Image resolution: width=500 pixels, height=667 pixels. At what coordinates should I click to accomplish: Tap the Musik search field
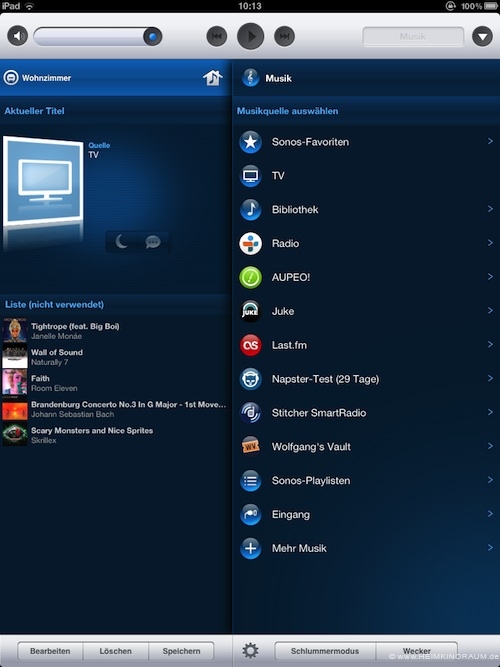tap(413, 37)
